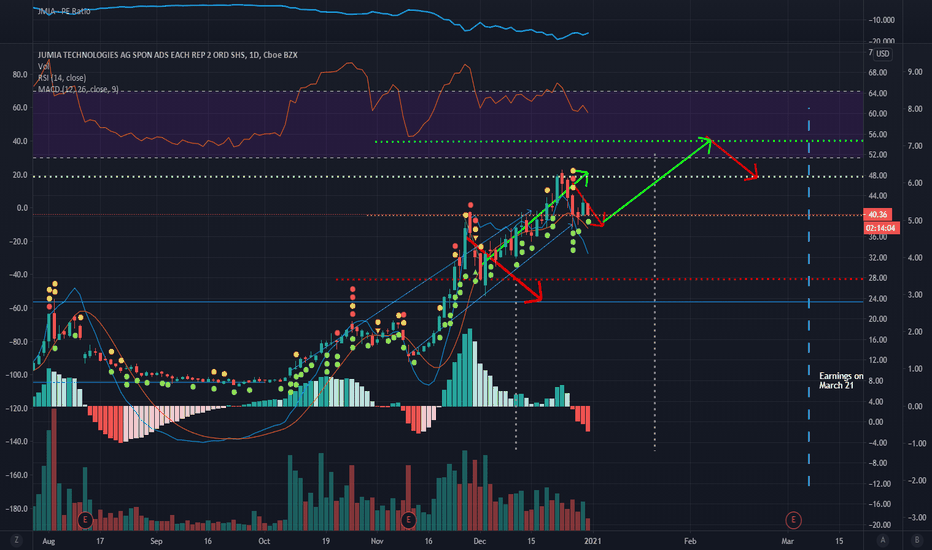Click the Sep label on time axis
The width and height of the screenshot is (932, 550).
click(156, 541)
